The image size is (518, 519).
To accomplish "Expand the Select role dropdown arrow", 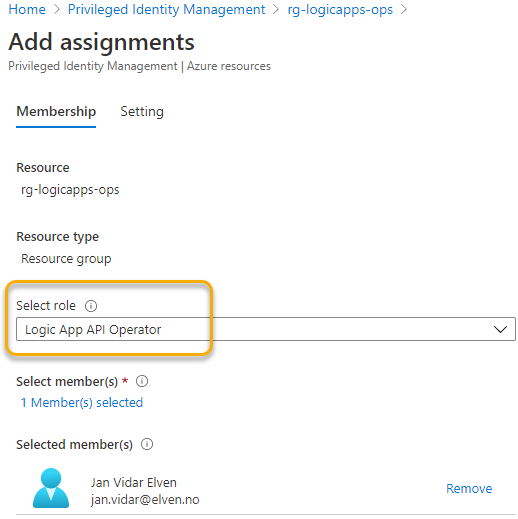I will point(500,329).
